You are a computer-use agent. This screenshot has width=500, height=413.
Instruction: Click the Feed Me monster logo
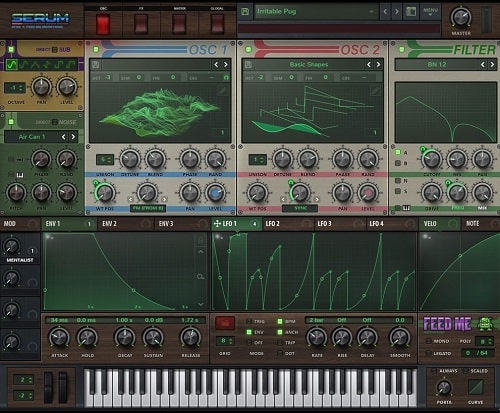[485, 323]
